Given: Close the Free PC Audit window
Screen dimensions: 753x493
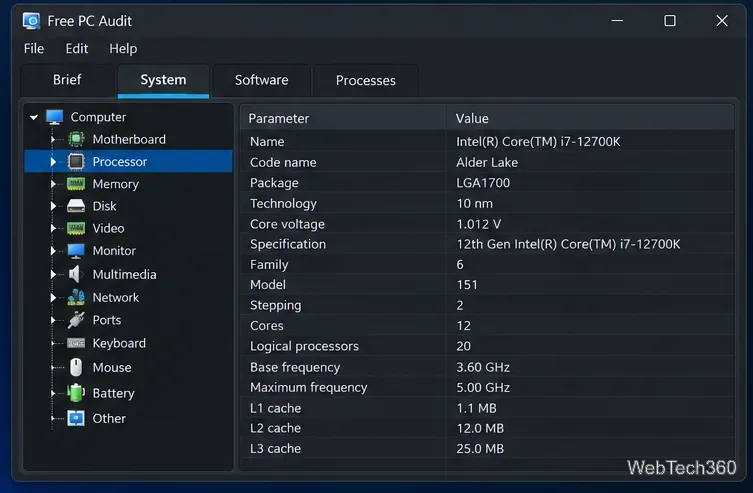Looking at the screenshot, I should tap(722, 21).
